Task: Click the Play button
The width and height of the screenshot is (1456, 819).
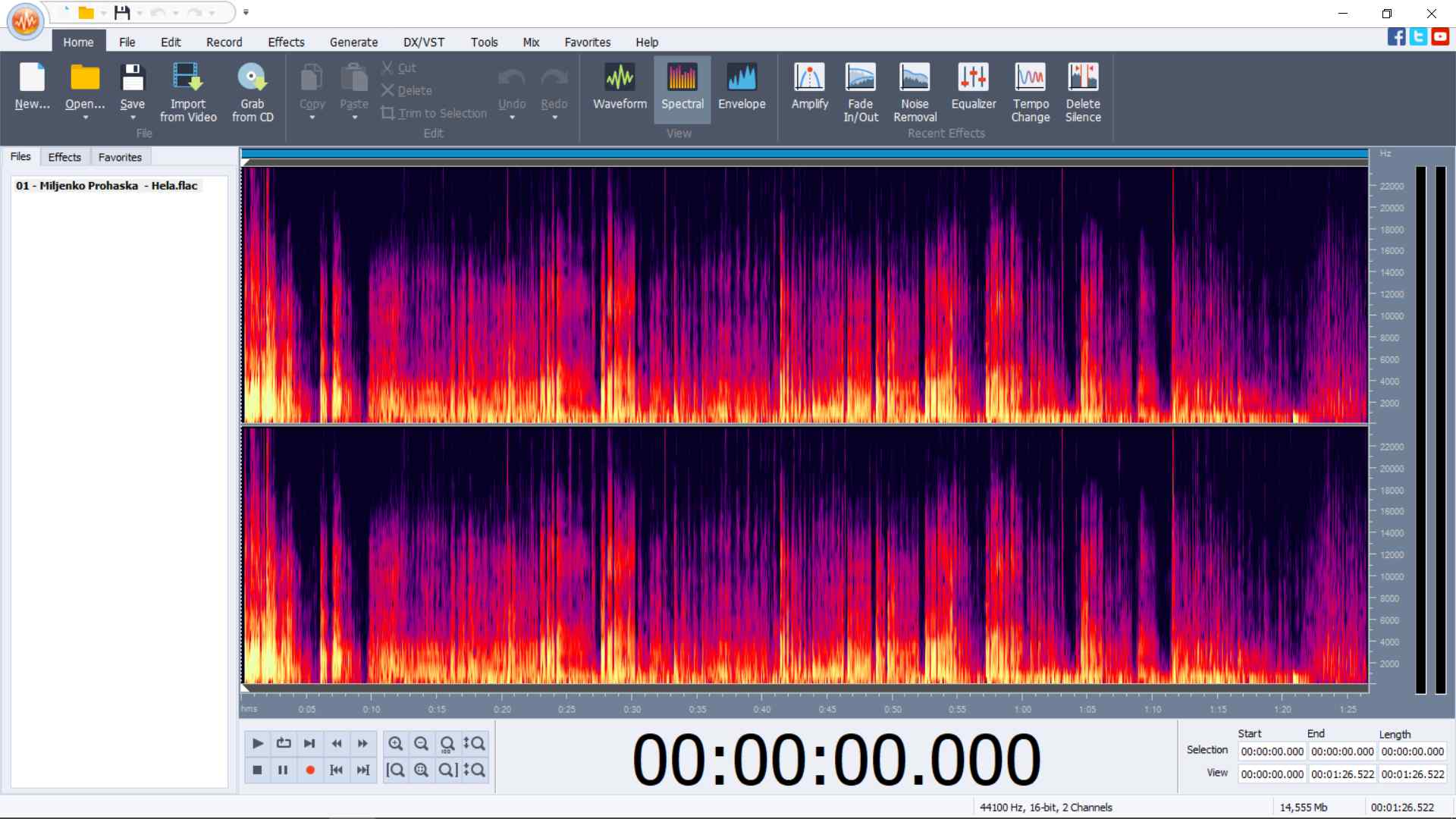Action: 258,743
